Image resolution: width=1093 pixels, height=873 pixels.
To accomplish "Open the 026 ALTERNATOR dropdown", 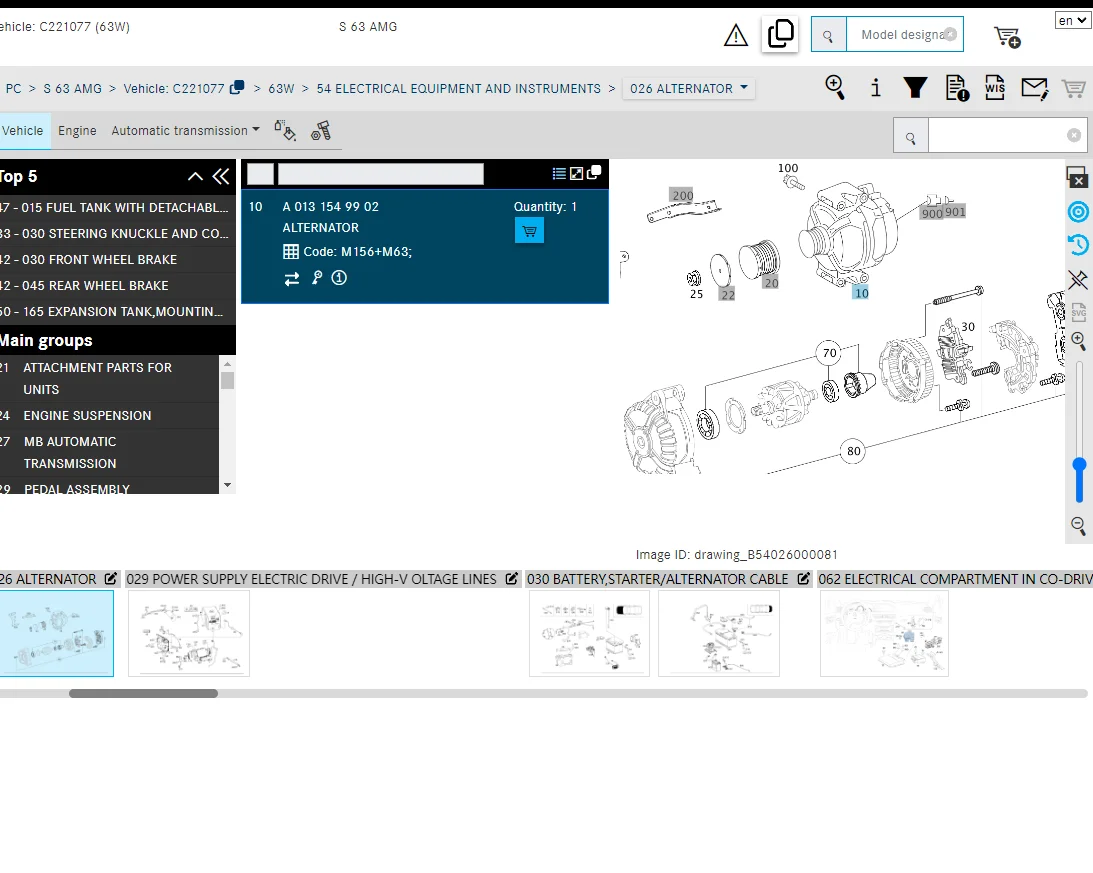I will (x=689, y=89).
